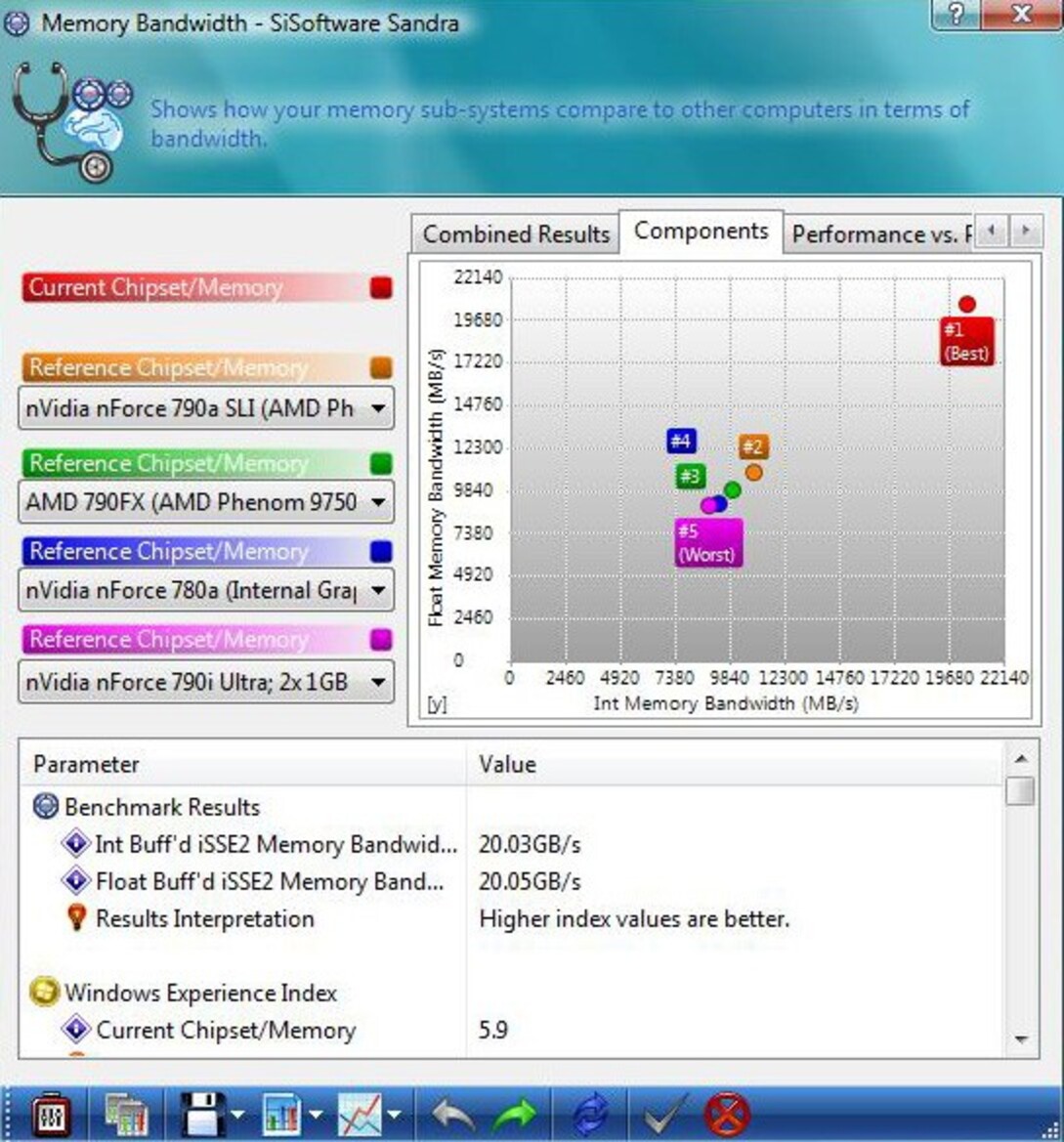Image resolution: width=1064 pixels, height=1142 pixels.
Task: Click the red cancel X icon
Action: click(727, 1115)
